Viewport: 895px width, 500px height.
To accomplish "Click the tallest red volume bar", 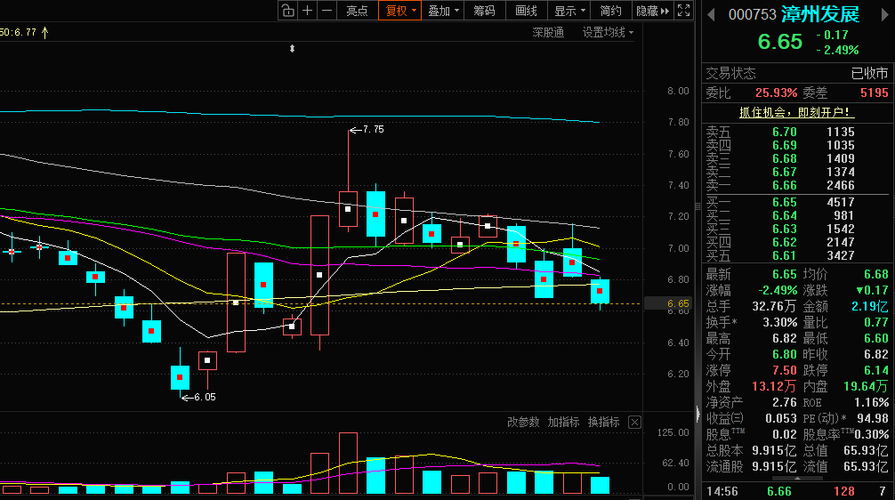I will pos(348,463).
